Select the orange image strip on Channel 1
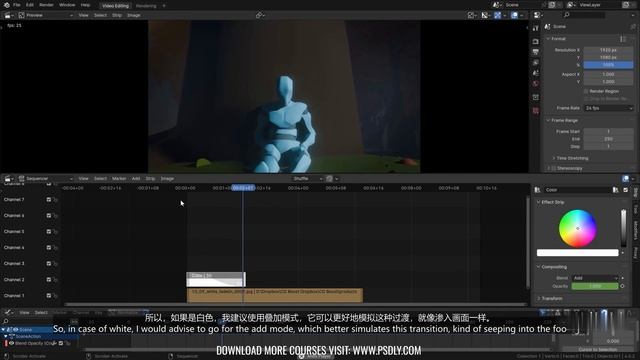 tap(275, 296)
